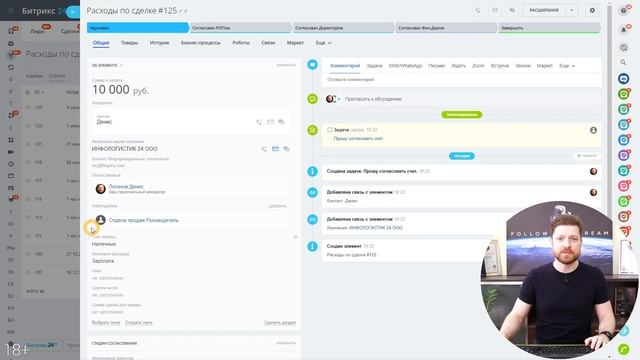Click the Отдела продаж Руководитель observer icon

[101, 220]
